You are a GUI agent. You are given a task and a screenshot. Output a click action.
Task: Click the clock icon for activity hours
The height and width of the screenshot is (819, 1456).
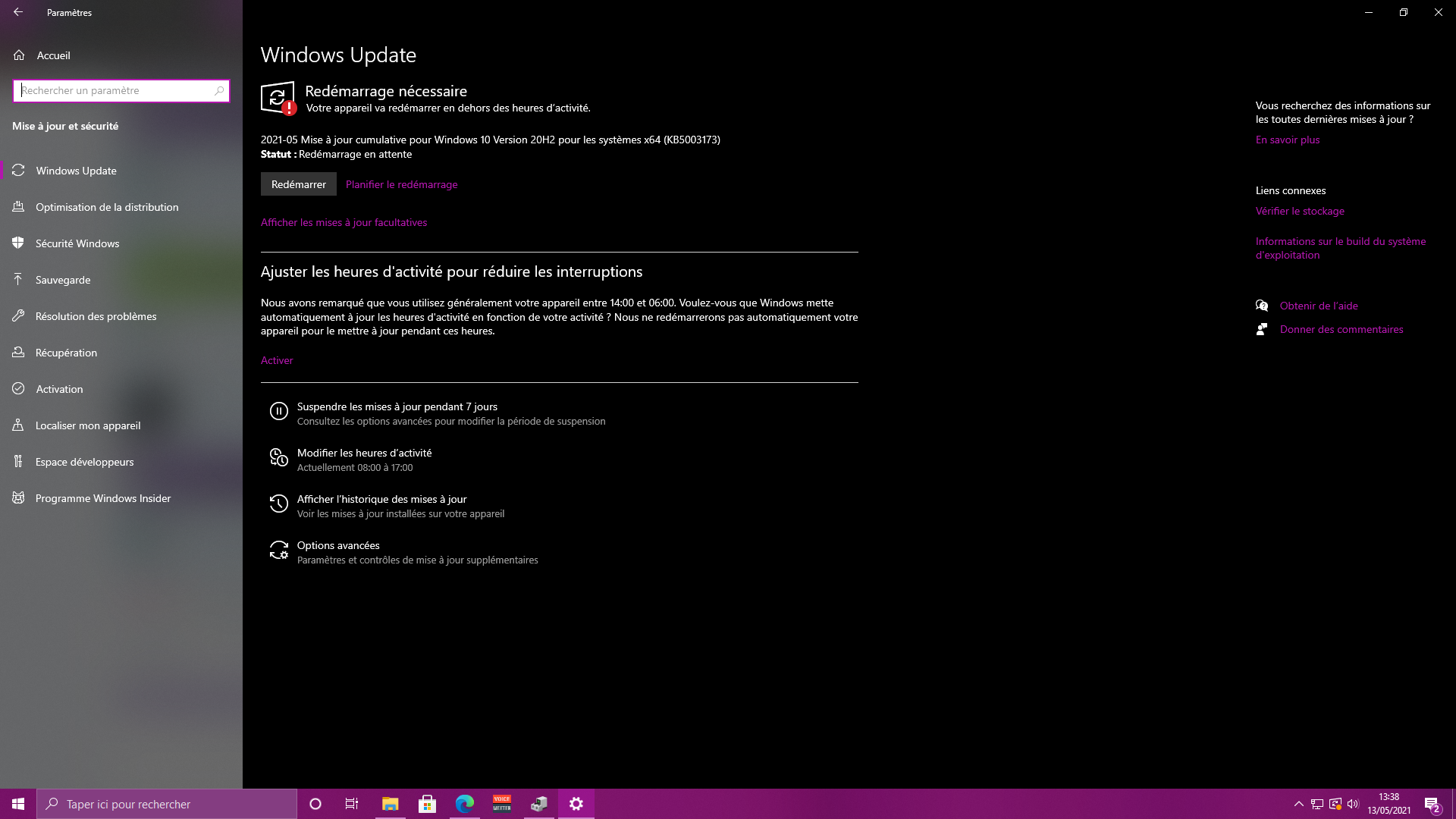coord(279,457)
